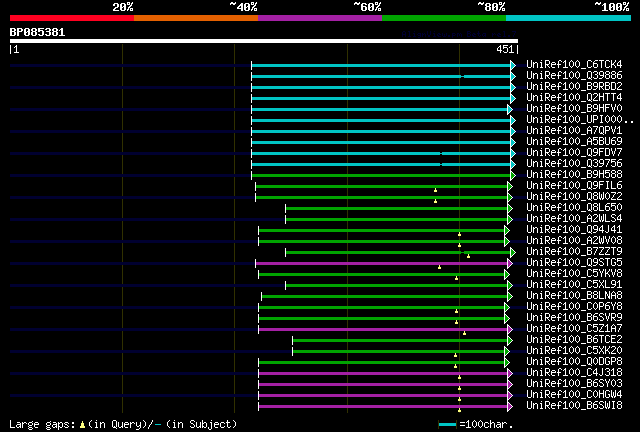This screenshot has width=640, height=432.
Task: Click the Large gaps legend text
Action: point(42,424)
